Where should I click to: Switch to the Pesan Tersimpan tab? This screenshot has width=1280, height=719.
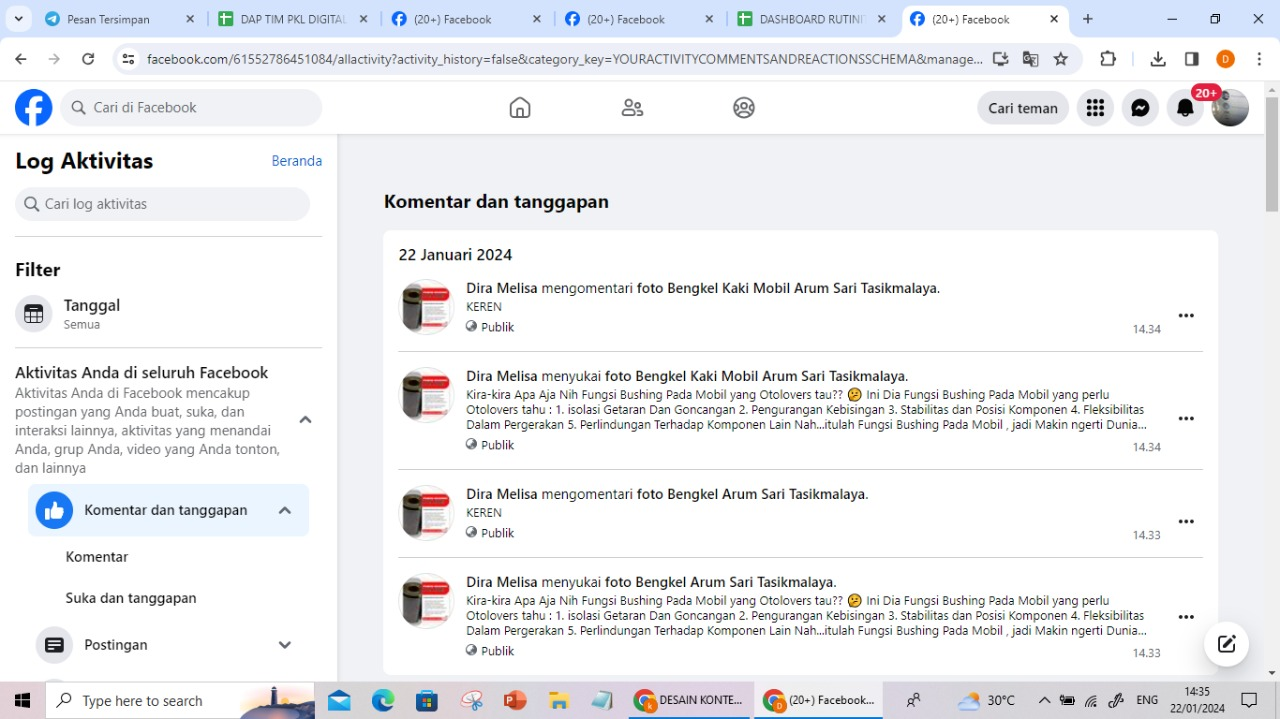point(120,19)
